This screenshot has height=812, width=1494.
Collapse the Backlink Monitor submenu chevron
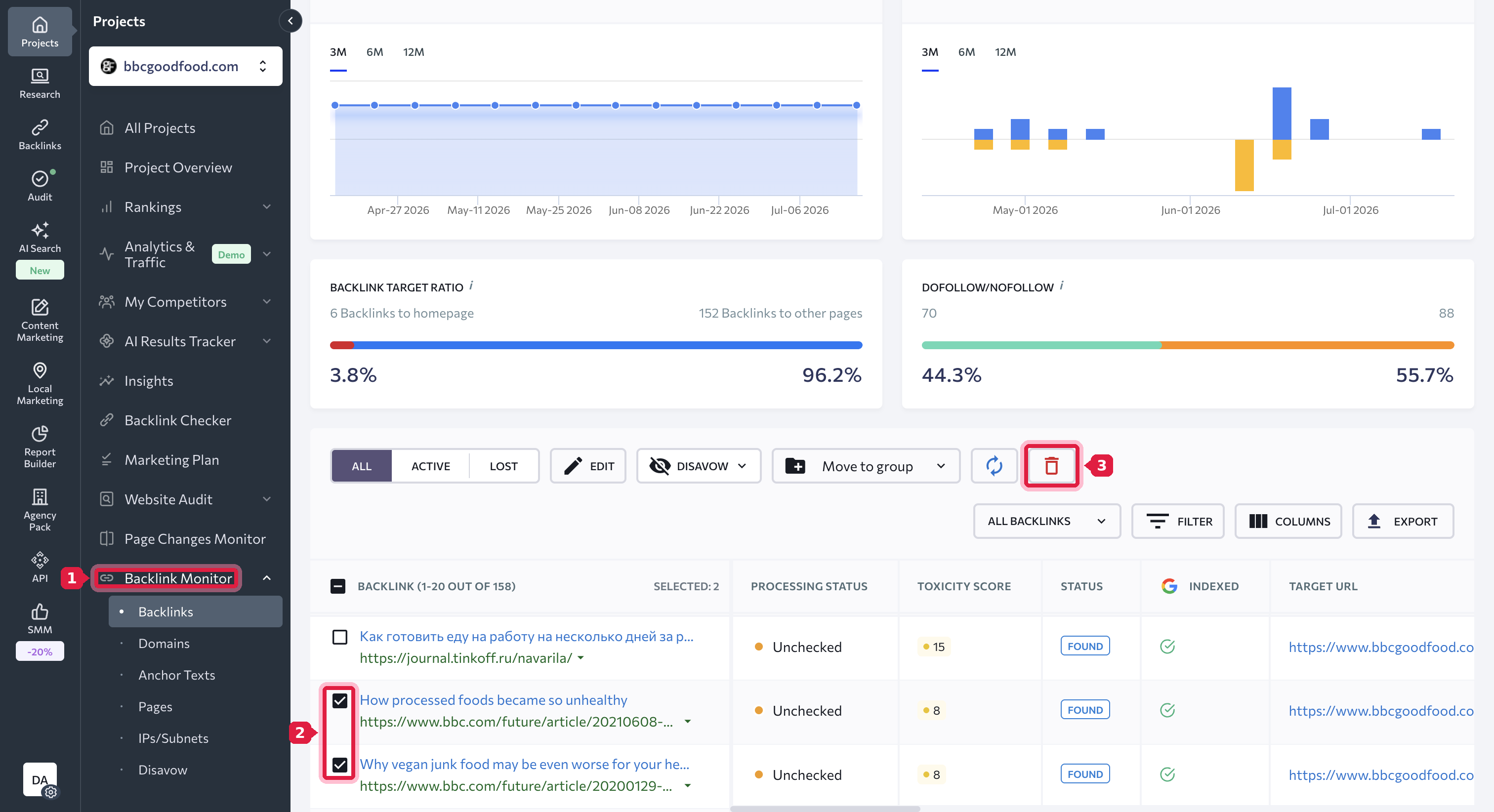(267, 578)
